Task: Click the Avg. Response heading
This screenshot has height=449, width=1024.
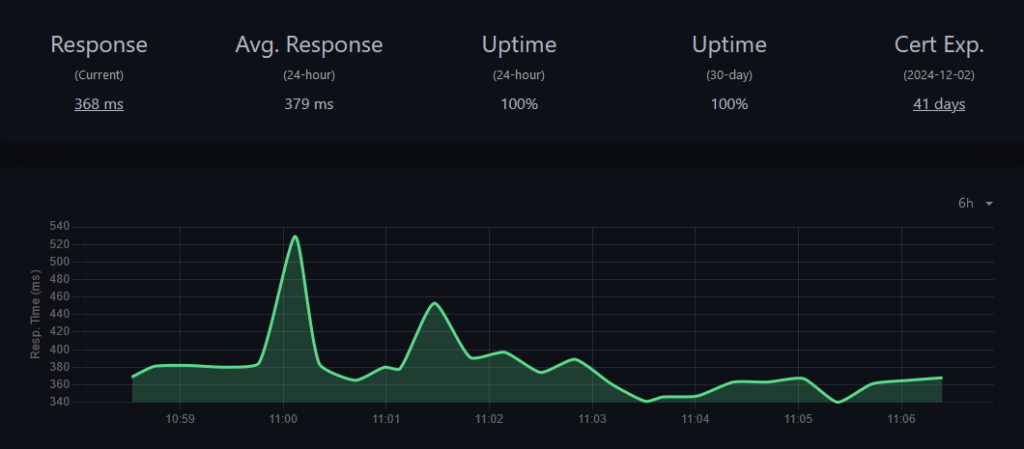Action: point(309,45)
